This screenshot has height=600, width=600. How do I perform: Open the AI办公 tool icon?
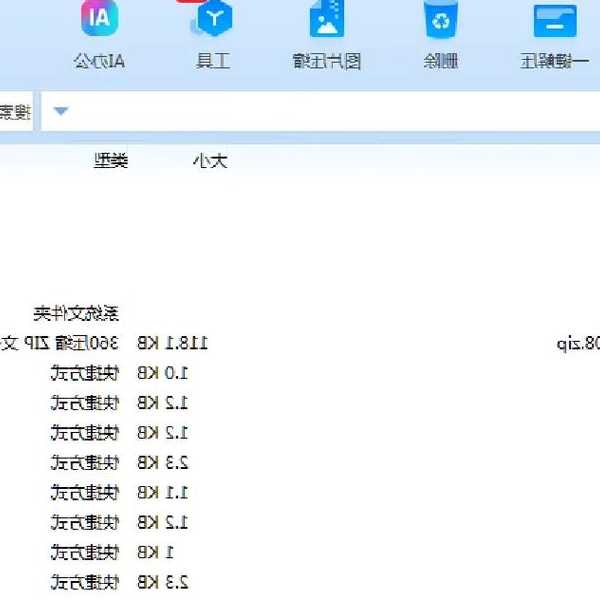click(98, 20)
